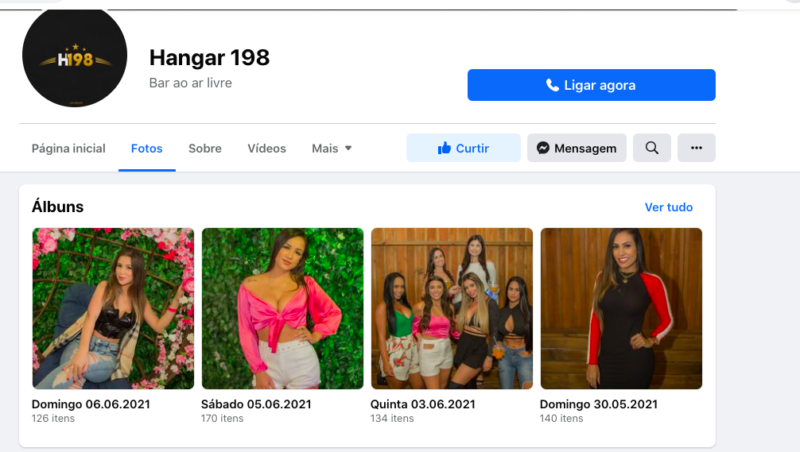Click the 170 itens count text
Screen dimensions: 800x452
point(222,418)
